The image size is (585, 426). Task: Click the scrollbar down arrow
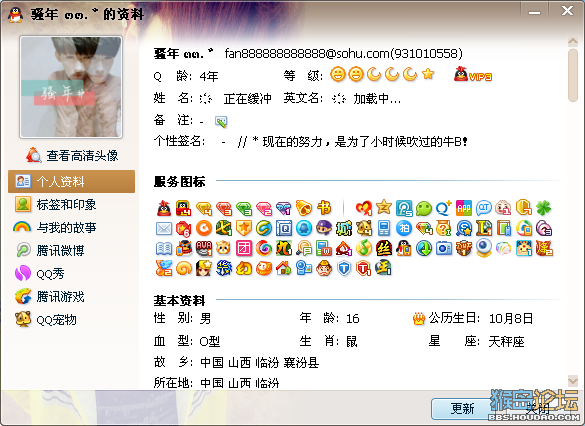(x=573, y=380)
